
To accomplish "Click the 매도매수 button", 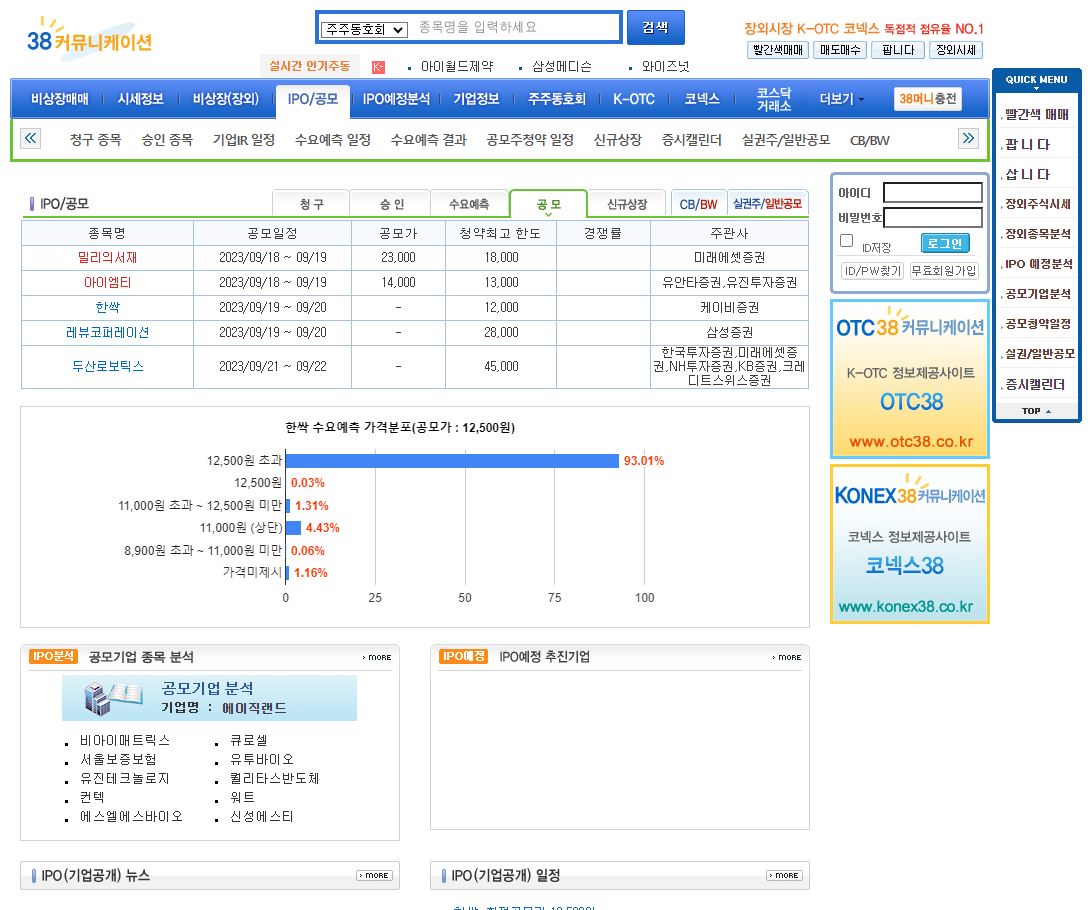I will coord(840,50).
